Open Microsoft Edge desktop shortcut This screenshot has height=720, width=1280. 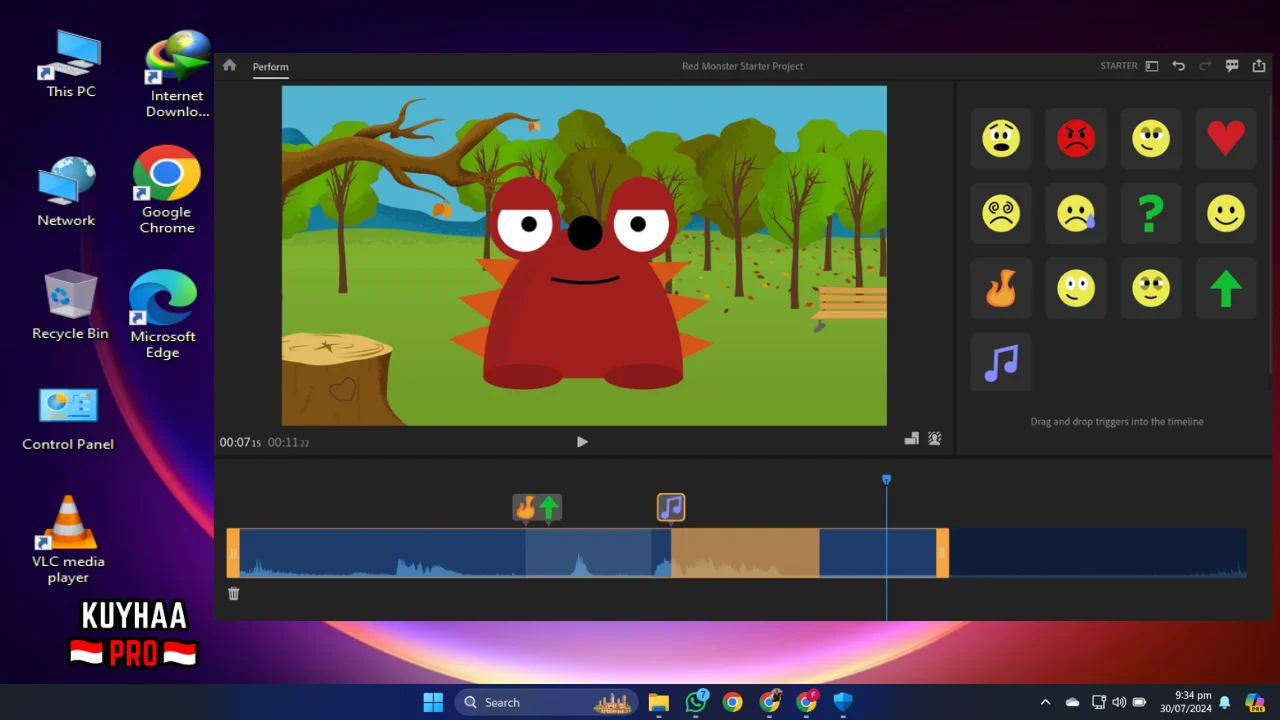(x=162, y=314)
